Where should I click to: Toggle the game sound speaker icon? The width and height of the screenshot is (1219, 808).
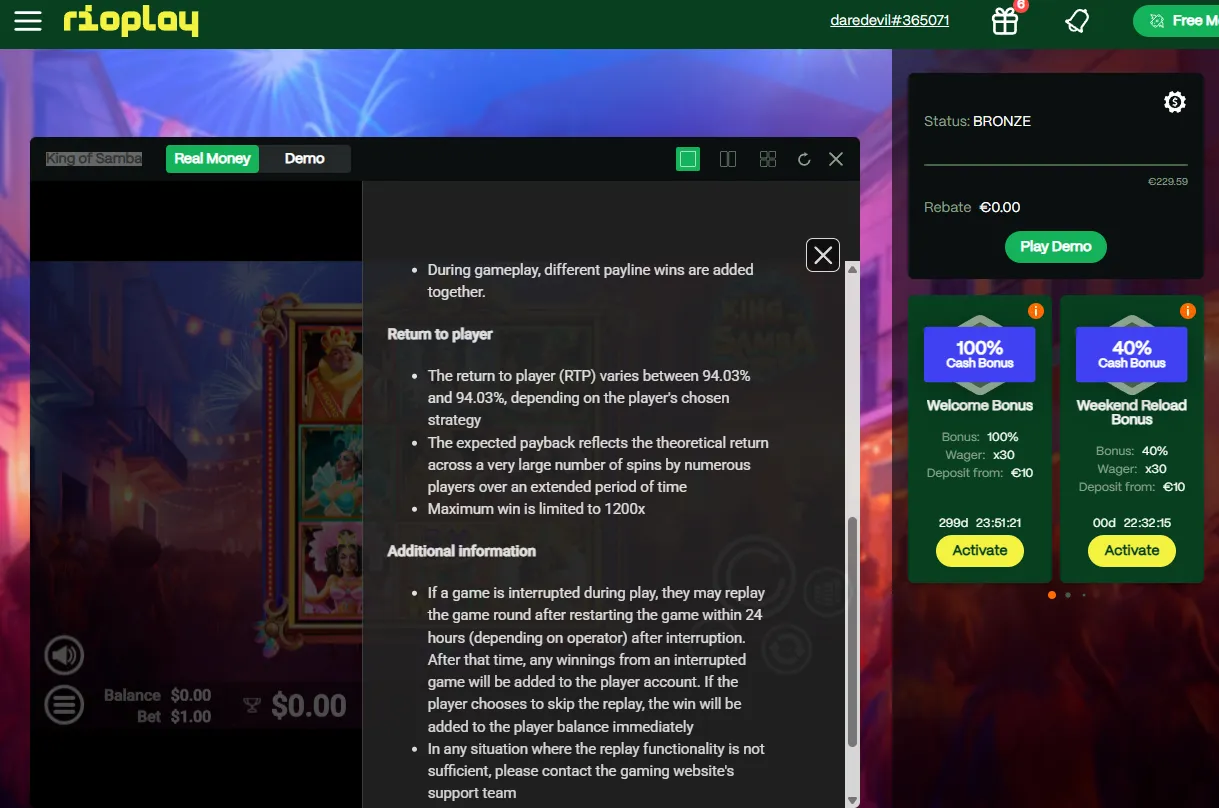coord(64,656)
